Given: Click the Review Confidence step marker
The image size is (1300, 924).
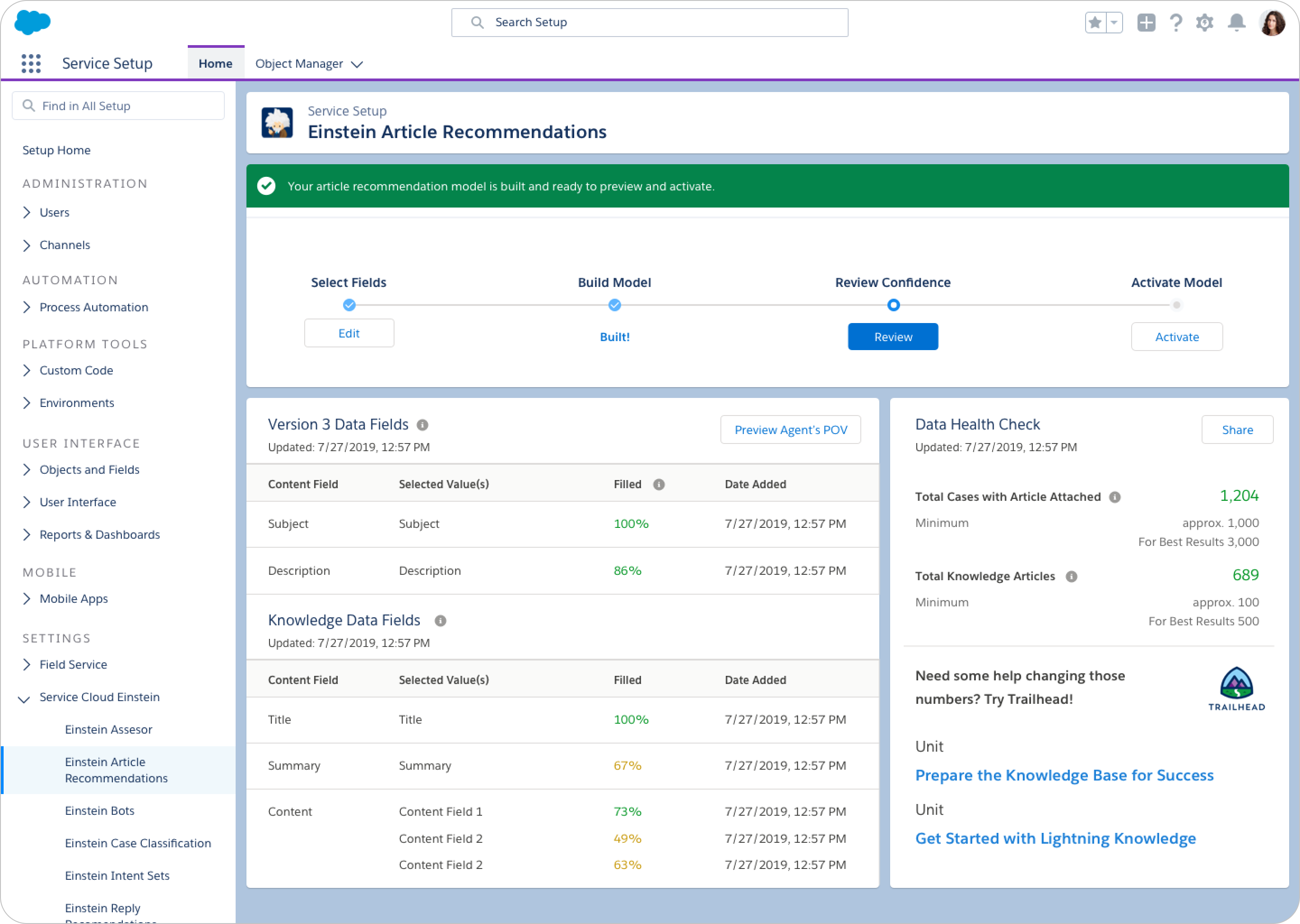Looking at the screenshot, I should [893, 305].
